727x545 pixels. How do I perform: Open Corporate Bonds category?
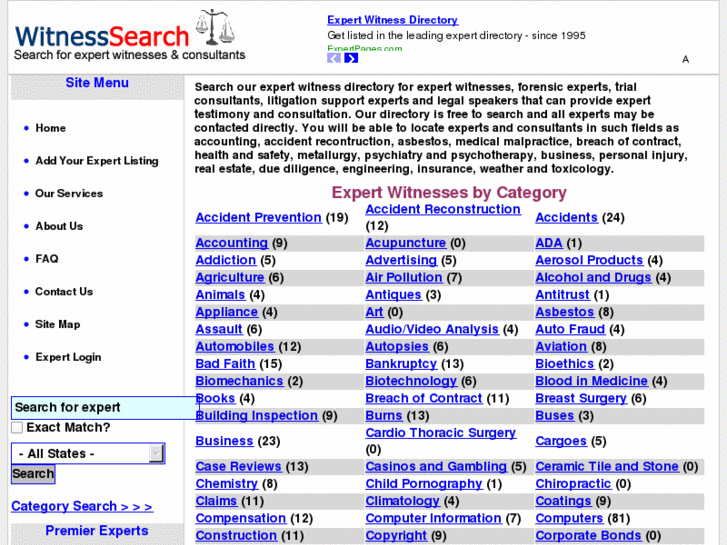click(588, 535)
